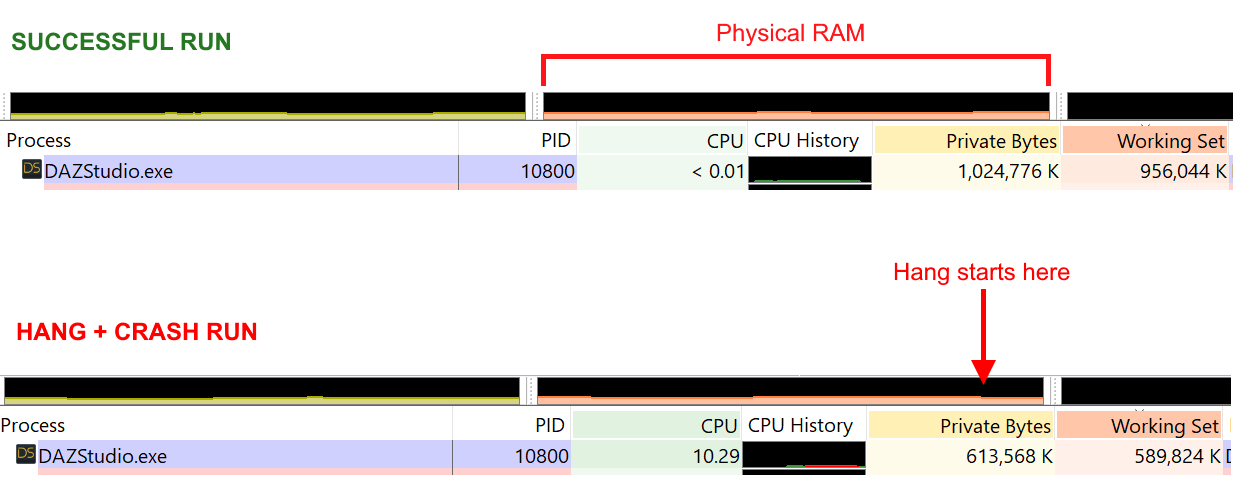Open the physical RAM graph under the red bracket
The width and height of the screenshot is (1233, 495).
tap(796, 105)
